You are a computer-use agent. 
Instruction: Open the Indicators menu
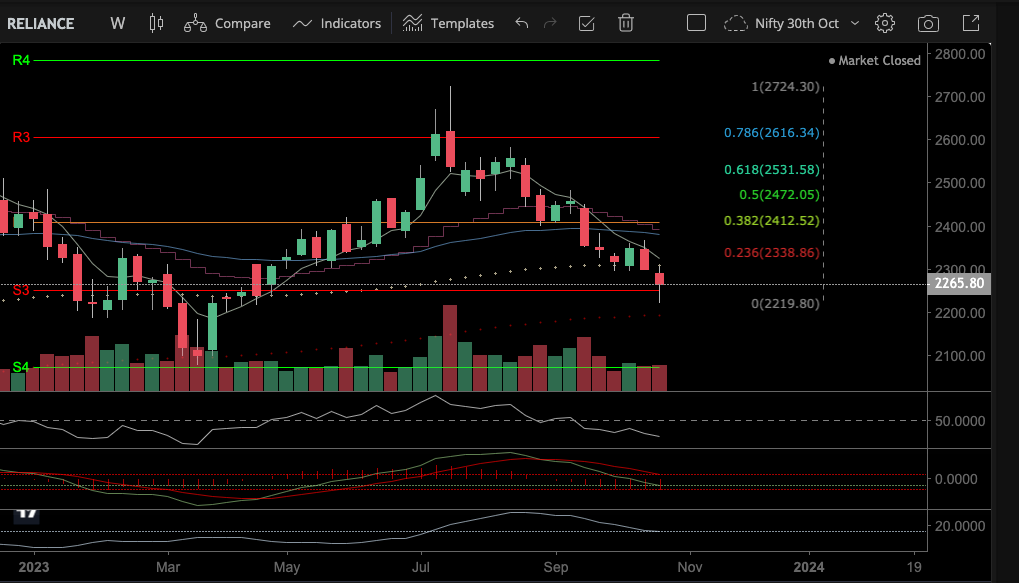coord(337,23)
